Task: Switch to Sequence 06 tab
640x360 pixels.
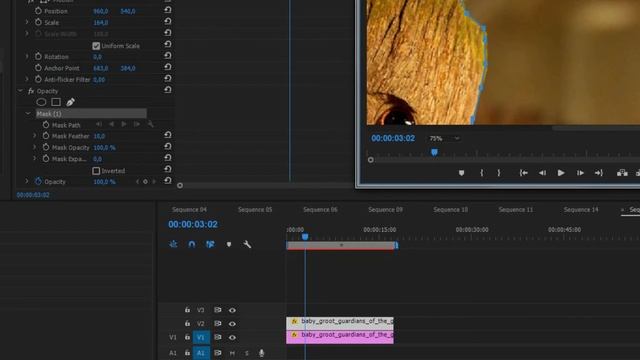Action: click(x=320, y=209)
